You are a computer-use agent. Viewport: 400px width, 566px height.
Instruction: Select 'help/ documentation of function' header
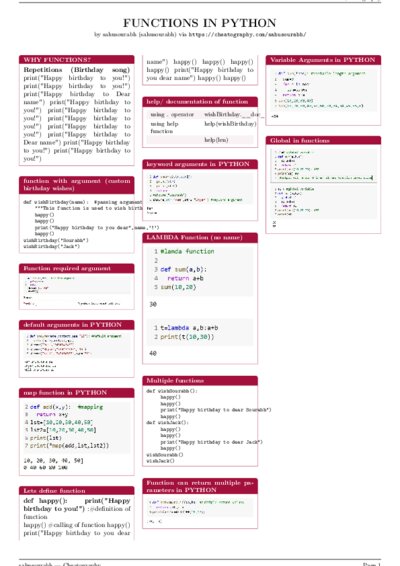(200, 102)
